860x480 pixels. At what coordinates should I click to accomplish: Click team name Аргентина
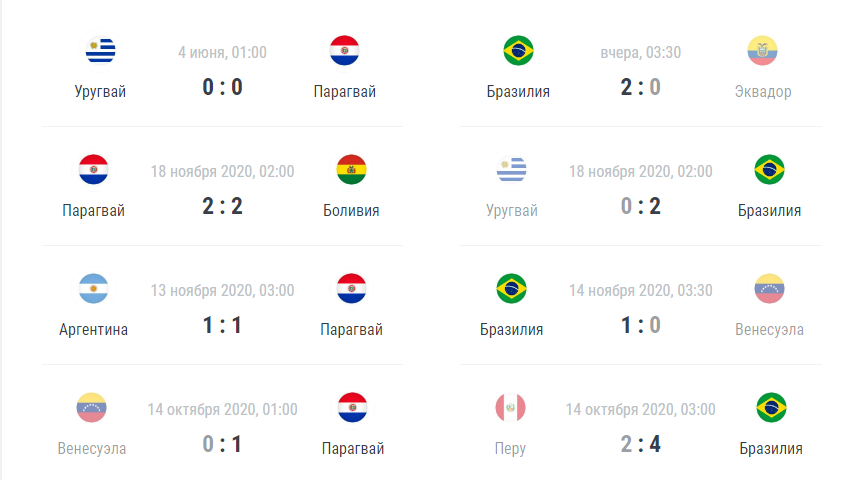[x=93, y=330]
